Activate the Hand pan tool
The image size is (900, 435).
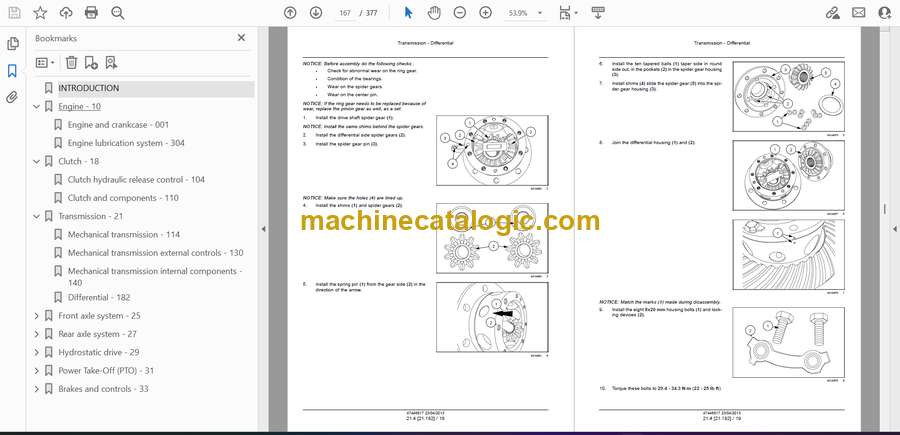click(435, 13)
